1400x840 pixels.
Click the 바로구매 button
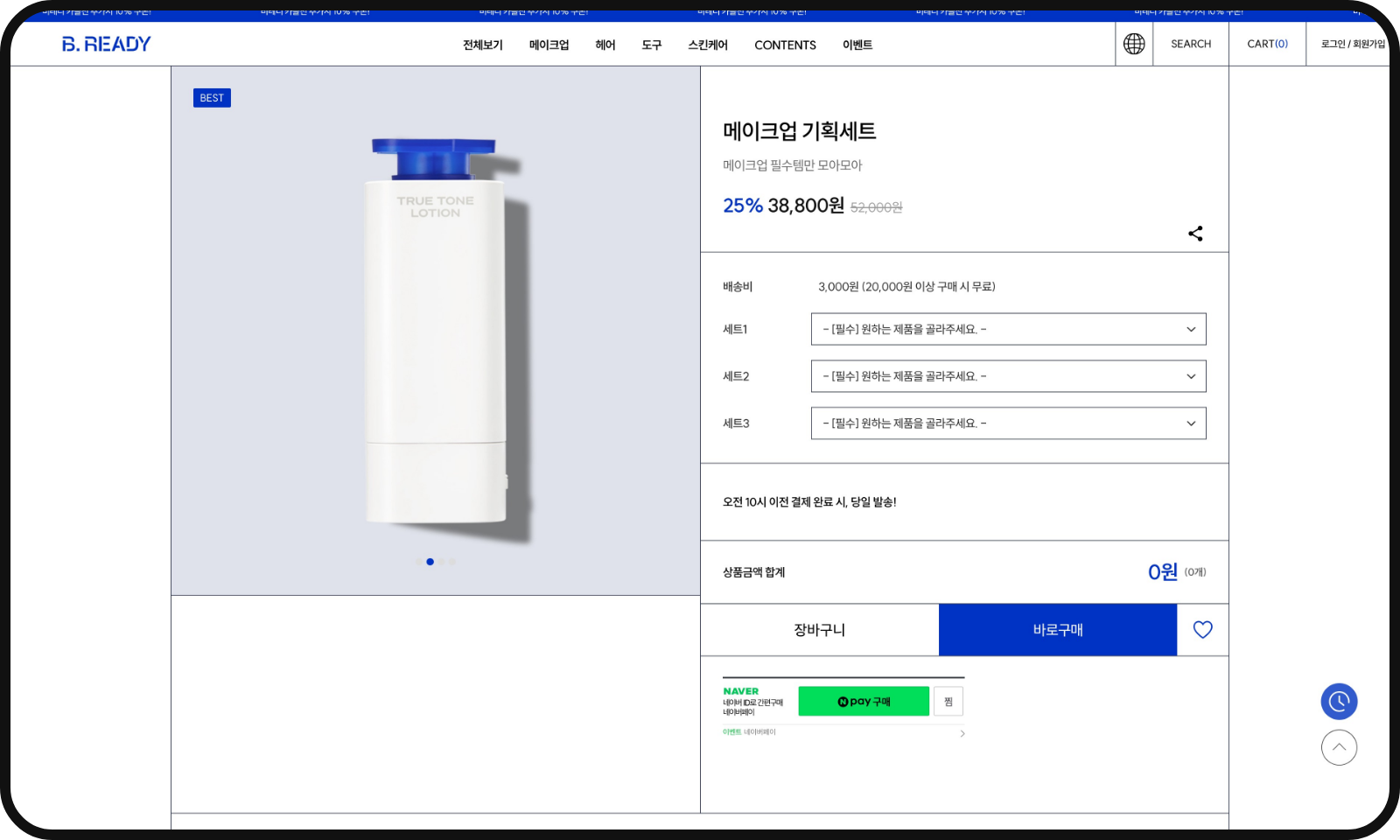1057,630
